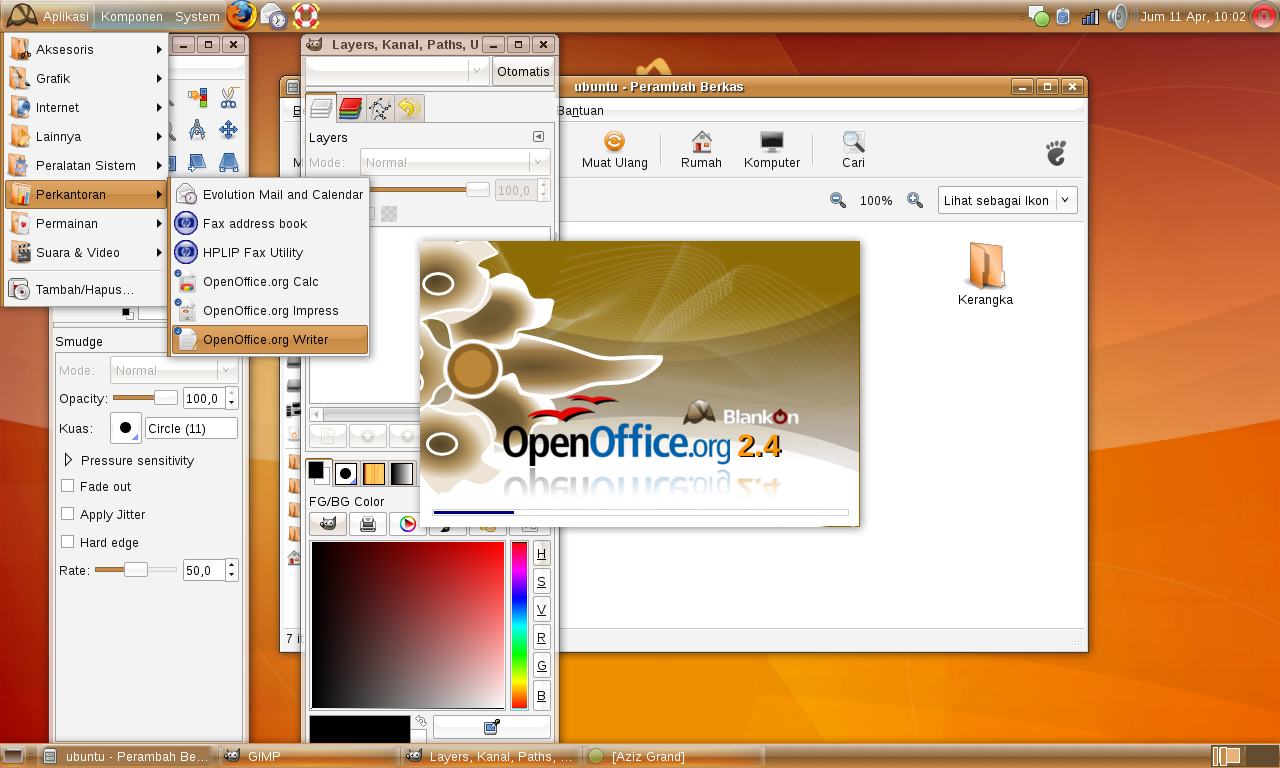
Task: Switch to Aziz Grand taskbar button
Action: pos(674,756)
